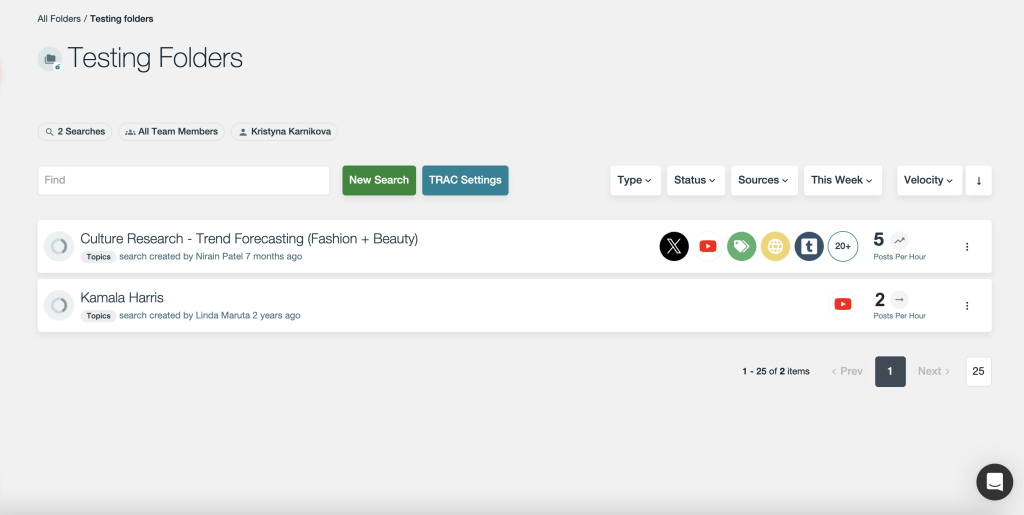Image resolution: width=1024 pixels, height=515 pixels.
Task: Click the '1 - 25 of 2 items' text
Action: click(776, 371)
